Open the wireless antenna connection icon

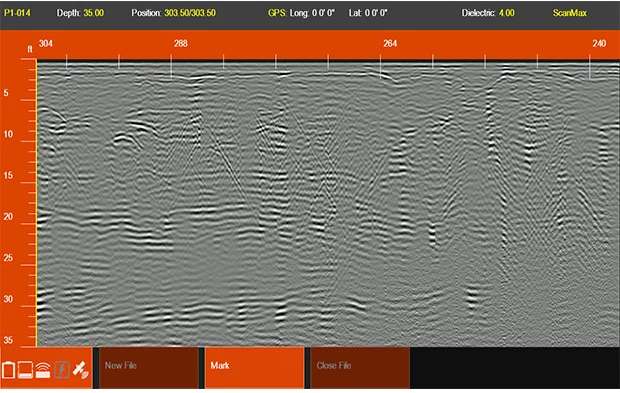(43, 370)
